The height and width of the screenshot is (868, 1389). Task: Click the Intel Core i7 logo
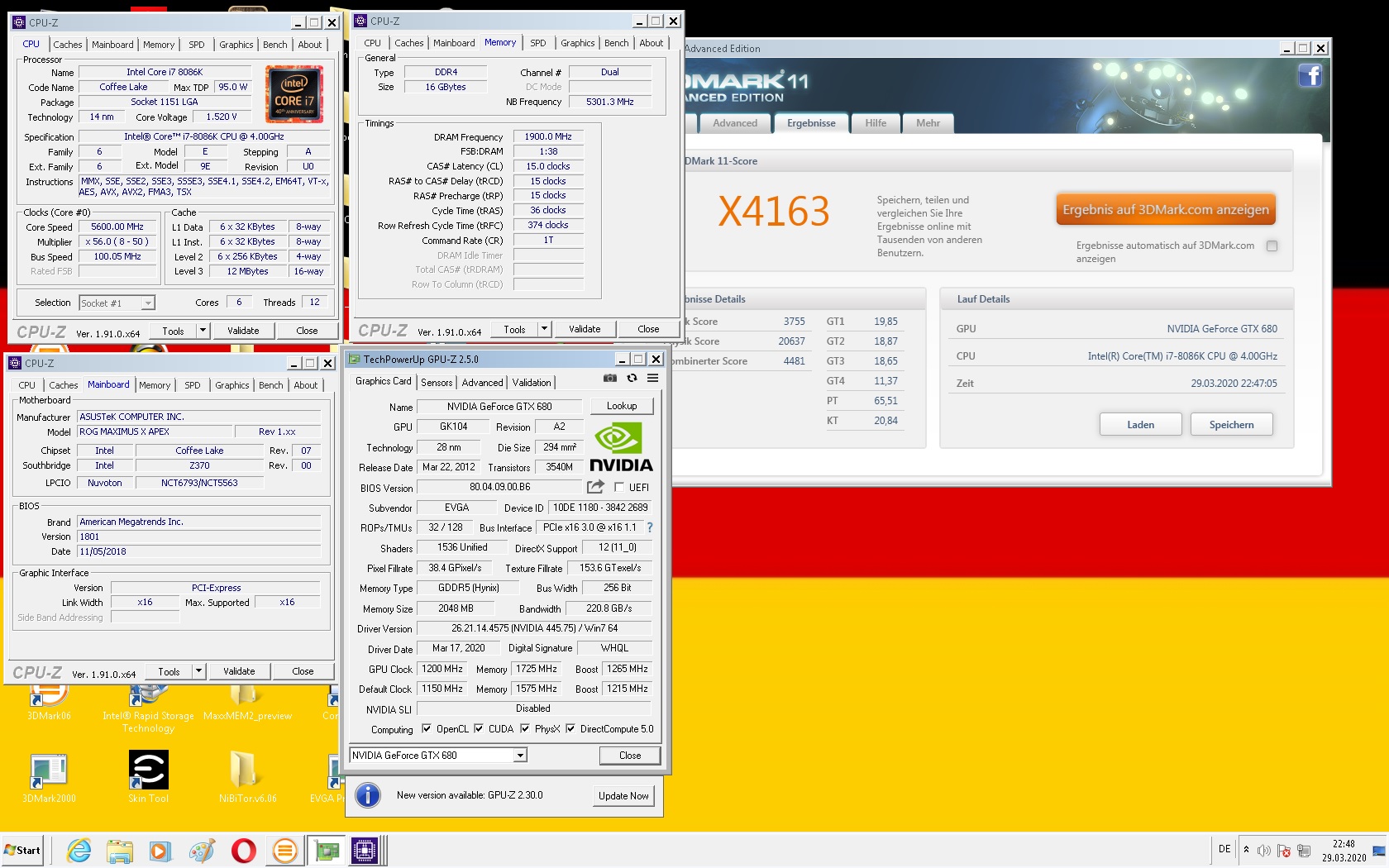click(294, 95)
